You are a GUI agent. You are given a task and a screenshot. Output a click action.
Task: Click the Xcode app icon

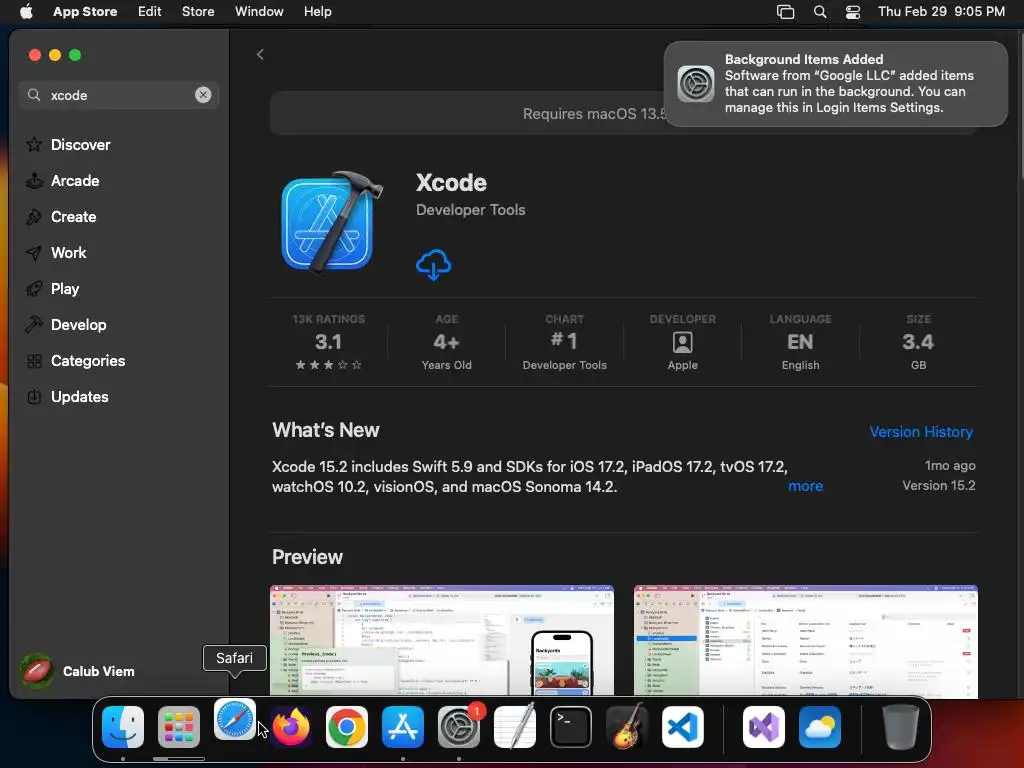coord(332,222)
